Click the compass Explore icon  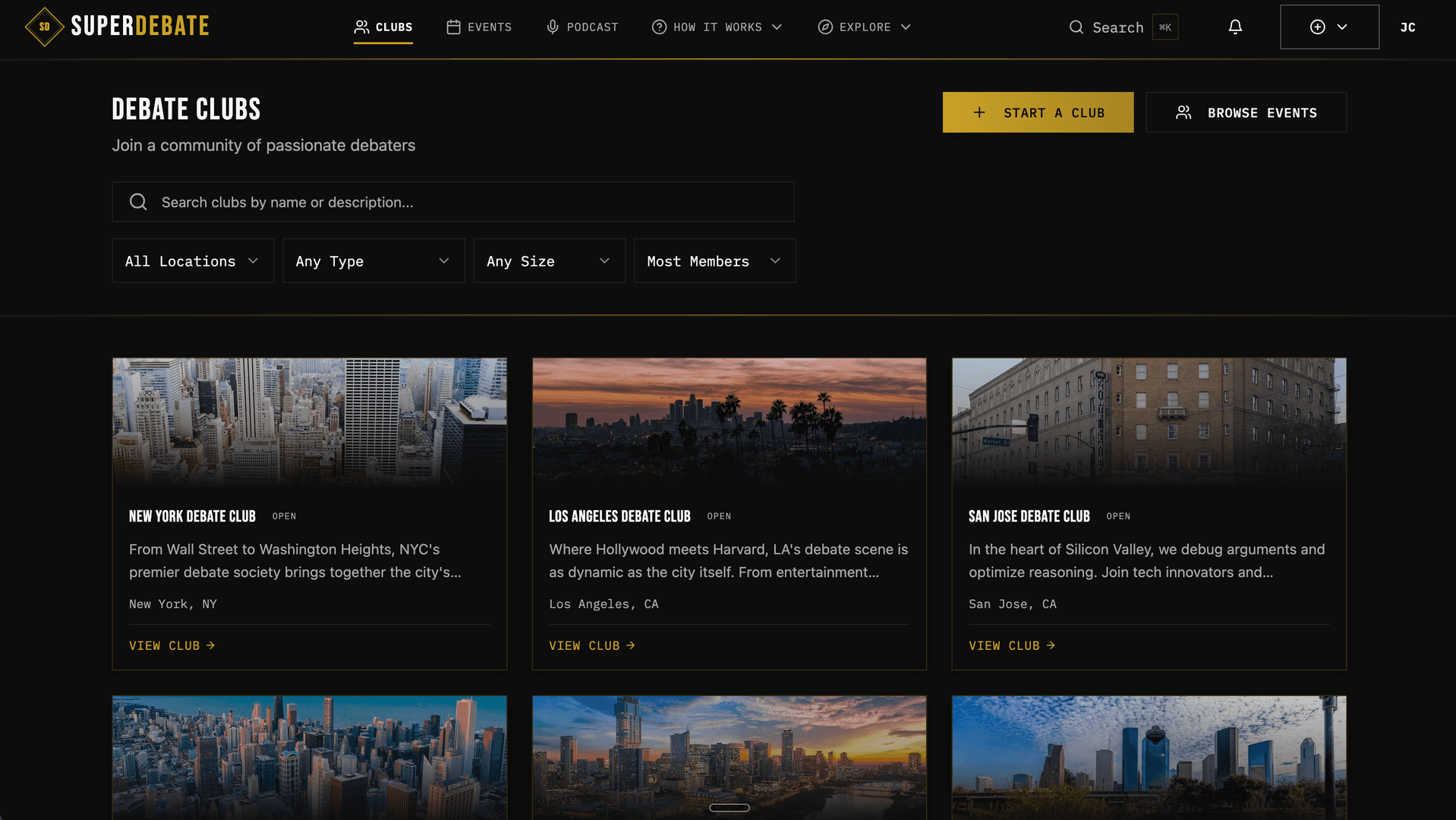(824, 27)
